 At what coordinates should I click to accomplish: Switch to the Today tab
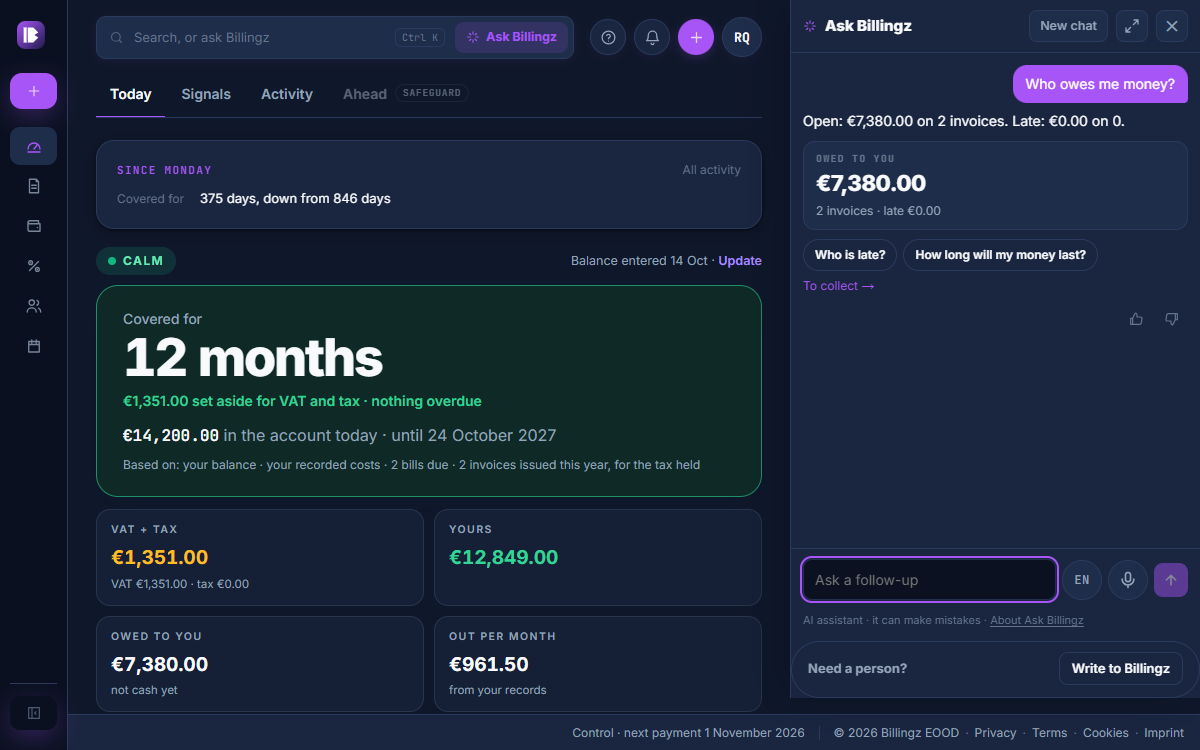tap(131, 94)
